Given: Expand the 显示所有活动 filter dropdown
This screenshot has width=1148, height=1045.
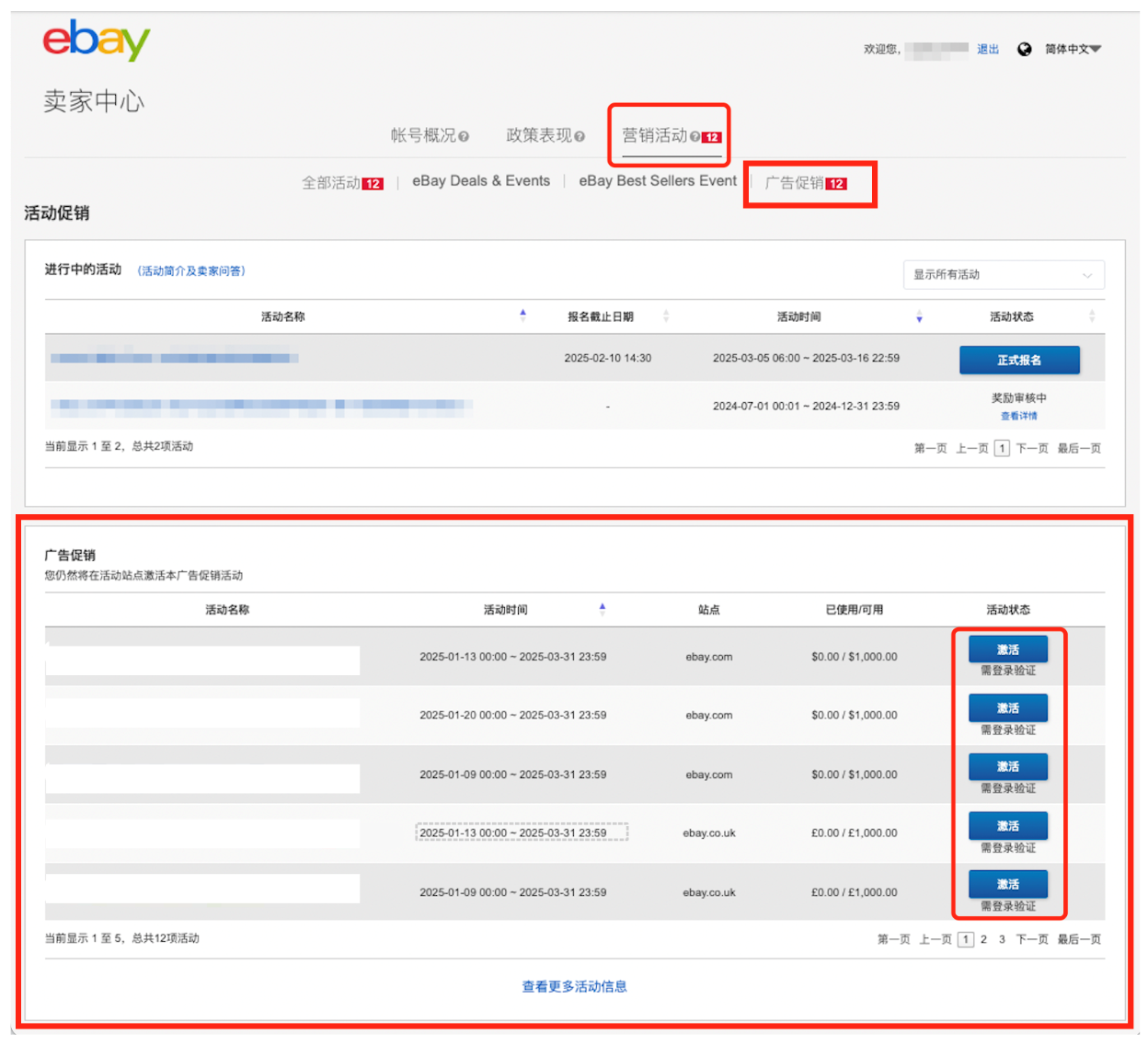Looking at the screenshot, I should click(1004, 275).
